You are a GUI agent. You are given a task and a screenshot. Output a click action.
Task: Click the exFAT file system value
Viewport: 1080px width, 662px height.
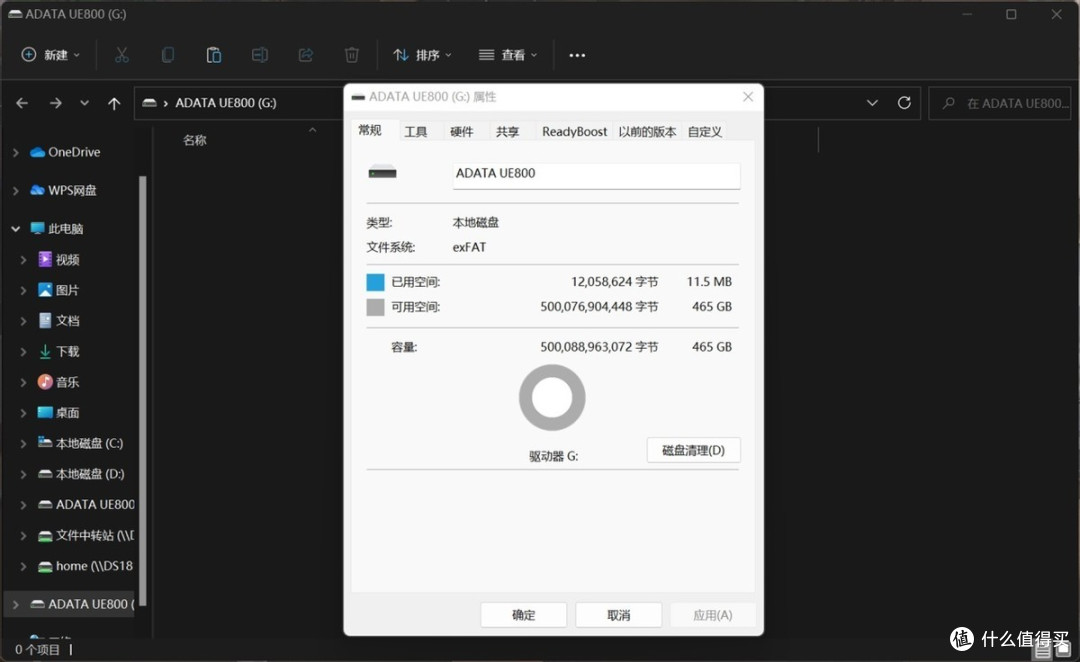tap(469, 247)
